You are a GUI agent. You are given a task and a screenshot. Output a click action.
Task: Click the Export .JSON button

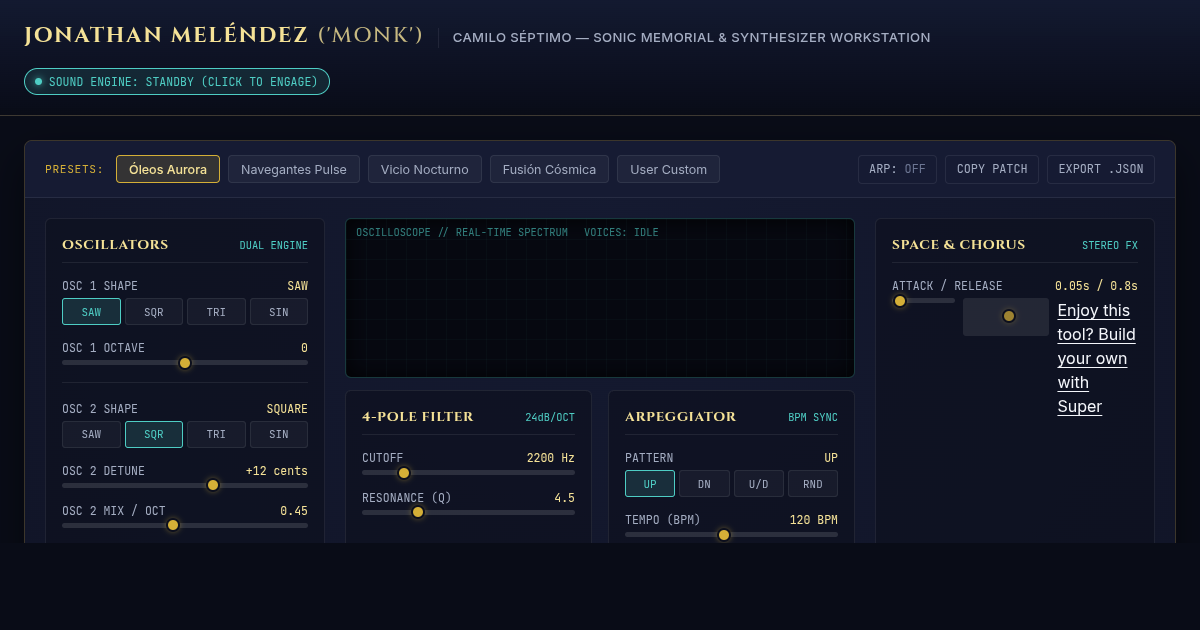1101,169
